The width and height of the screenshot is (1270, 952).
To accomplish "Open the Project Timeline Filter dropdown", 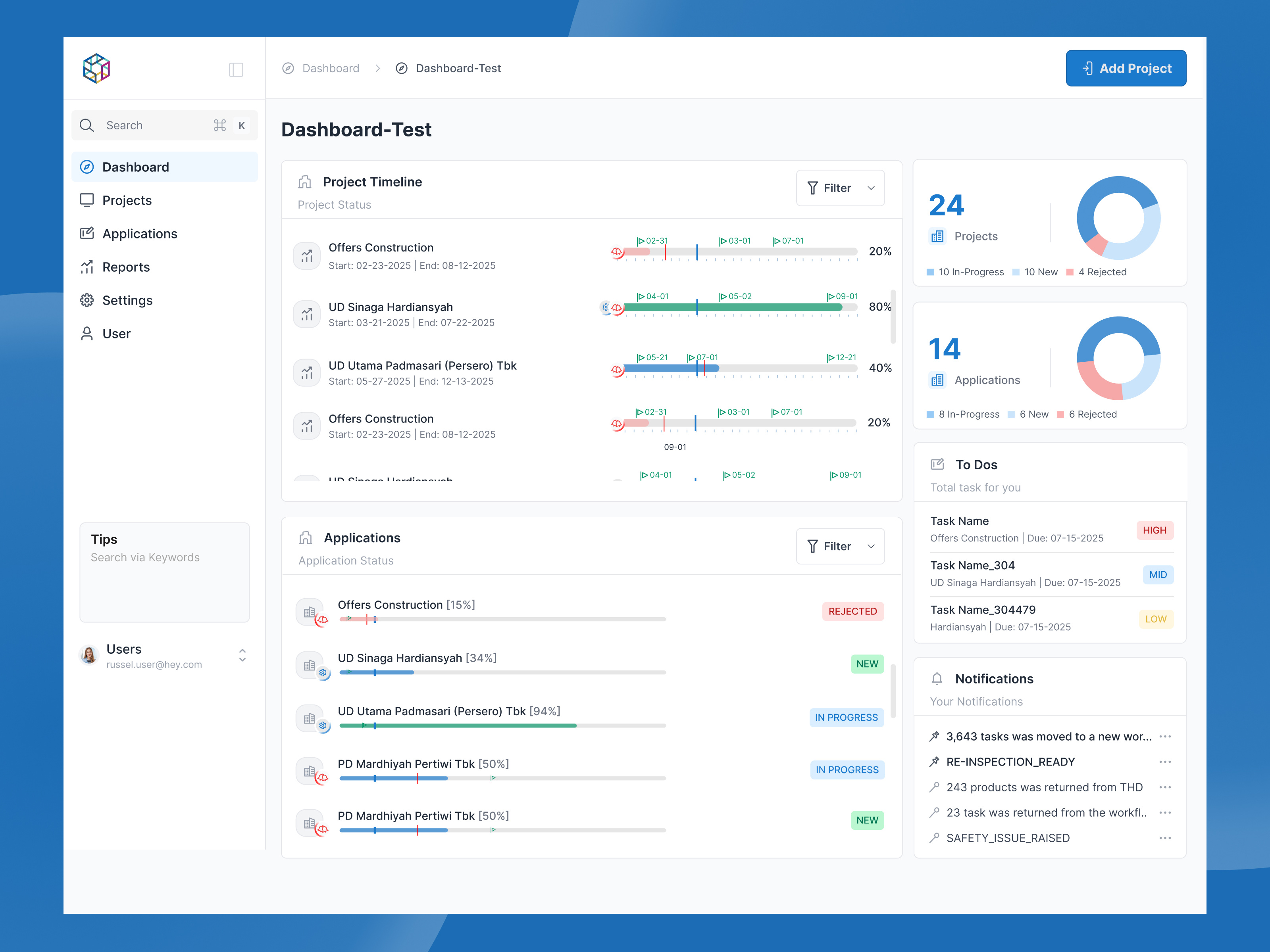I will [840, 188].
